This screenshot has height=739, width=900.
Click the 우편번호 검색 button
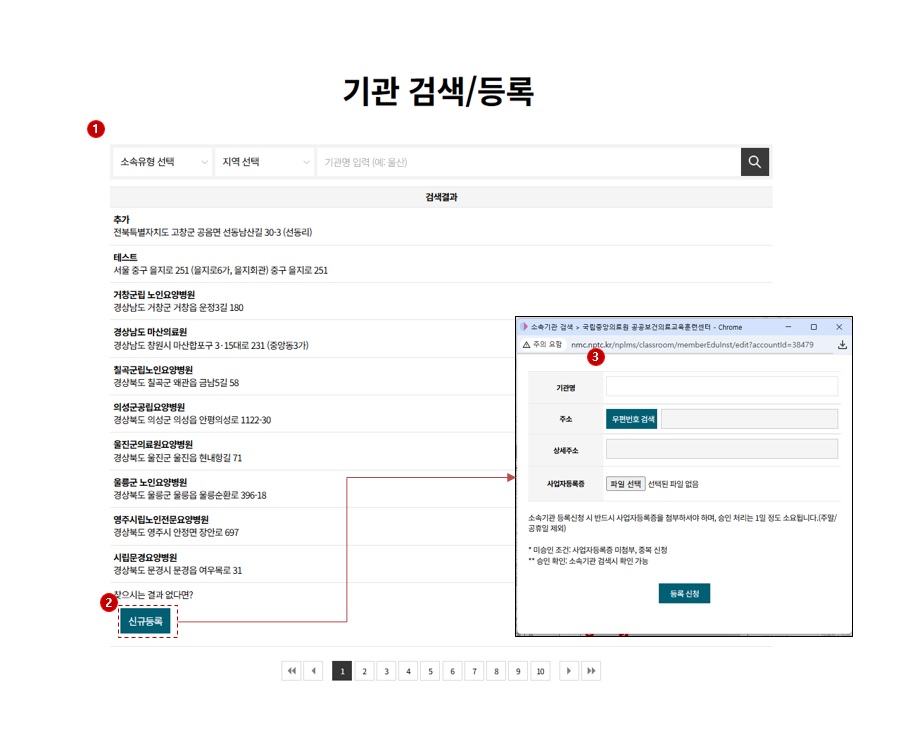pyautogui.click(x=632, y=419)
